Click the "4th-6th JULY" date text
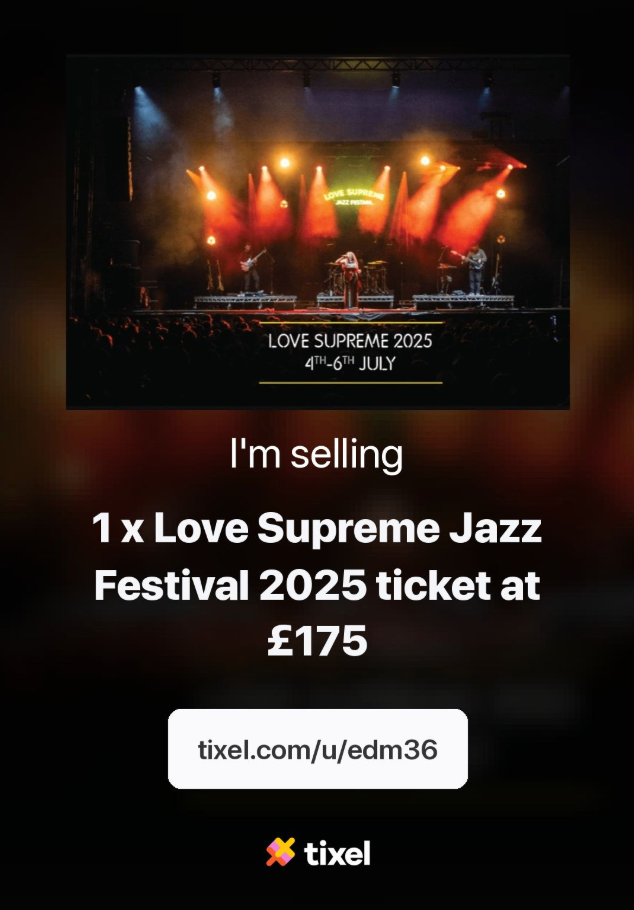634x910 pixels. (x=350, y=363)
